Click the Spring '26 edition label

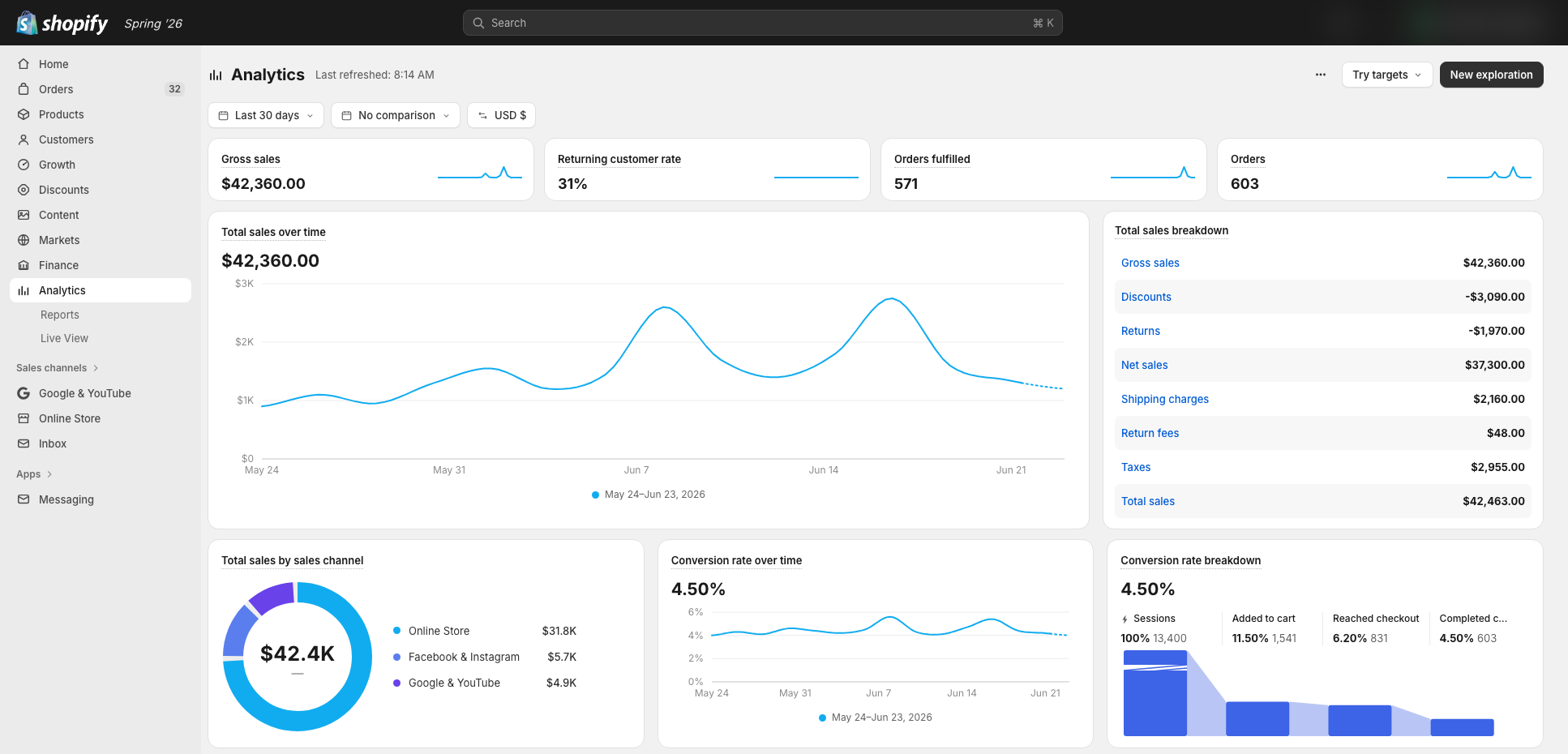click(x=153, y=24)
